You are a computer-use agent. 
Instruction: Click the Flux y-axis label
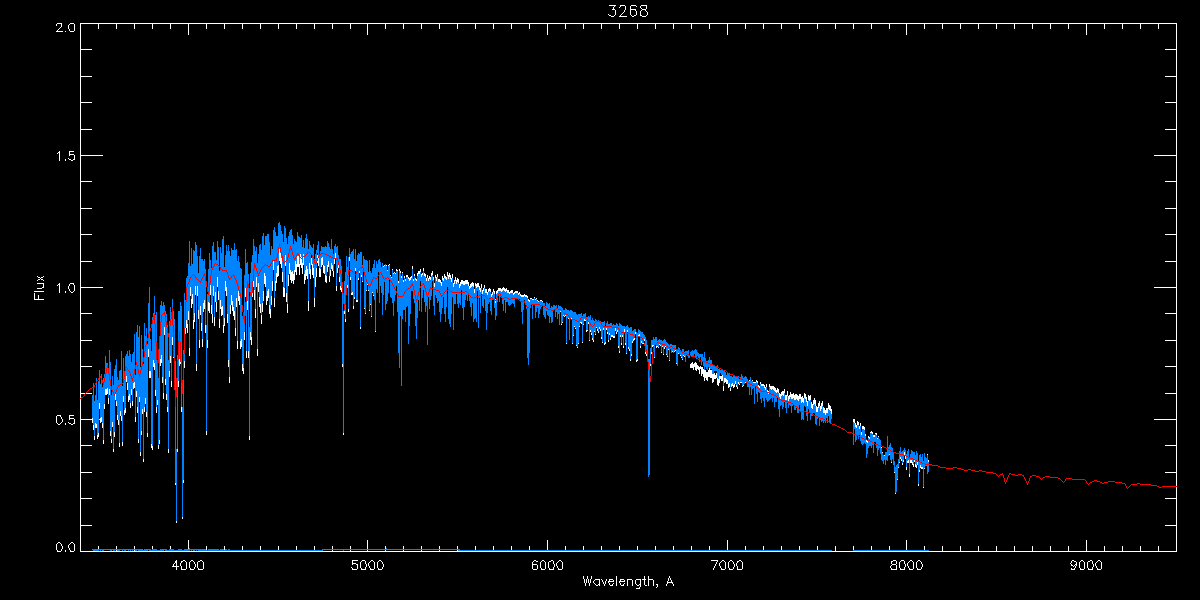tap(40, 288)
